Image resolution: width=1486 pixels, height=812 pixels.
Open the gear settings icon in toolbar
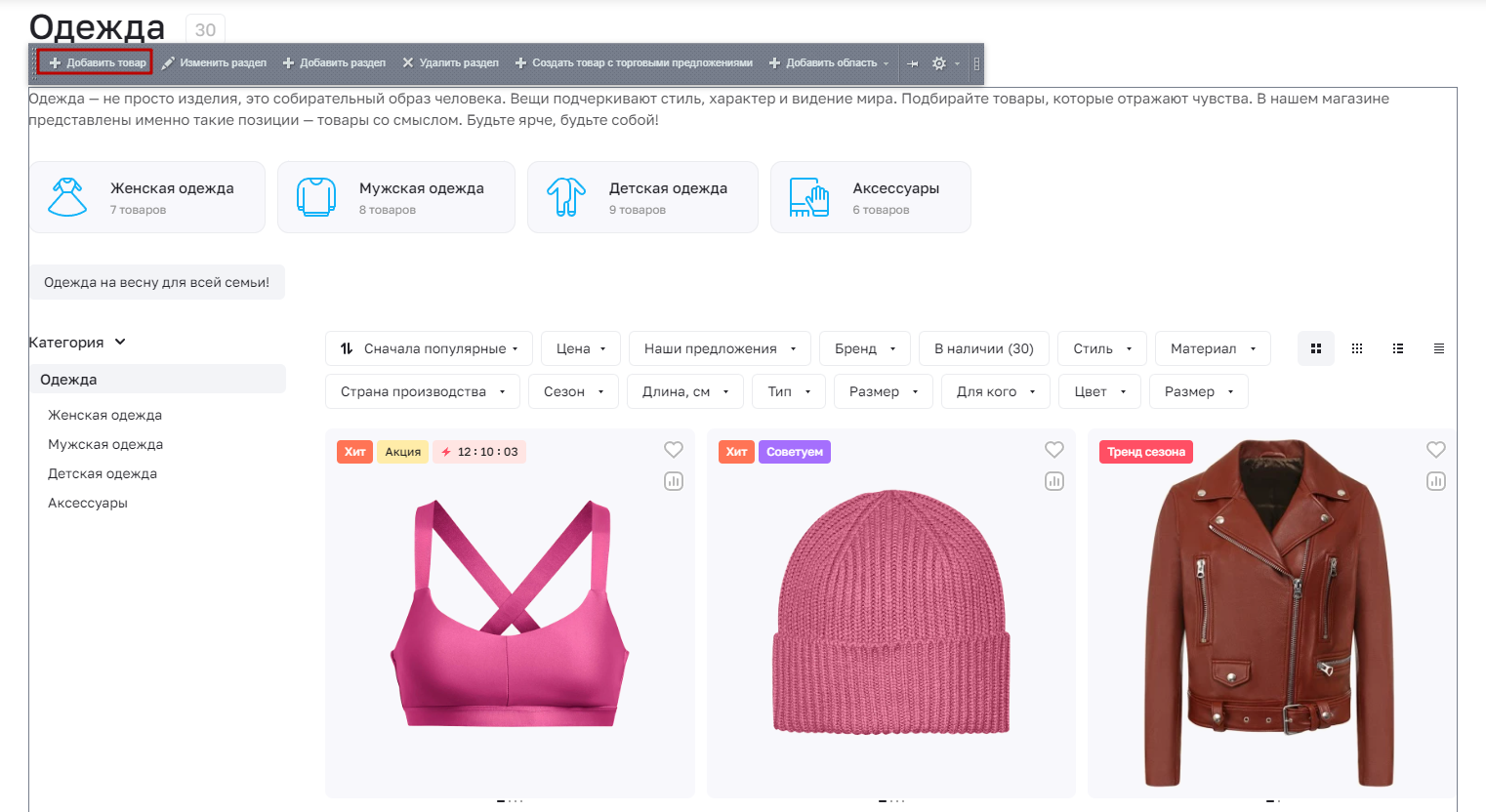pos(939,63)
